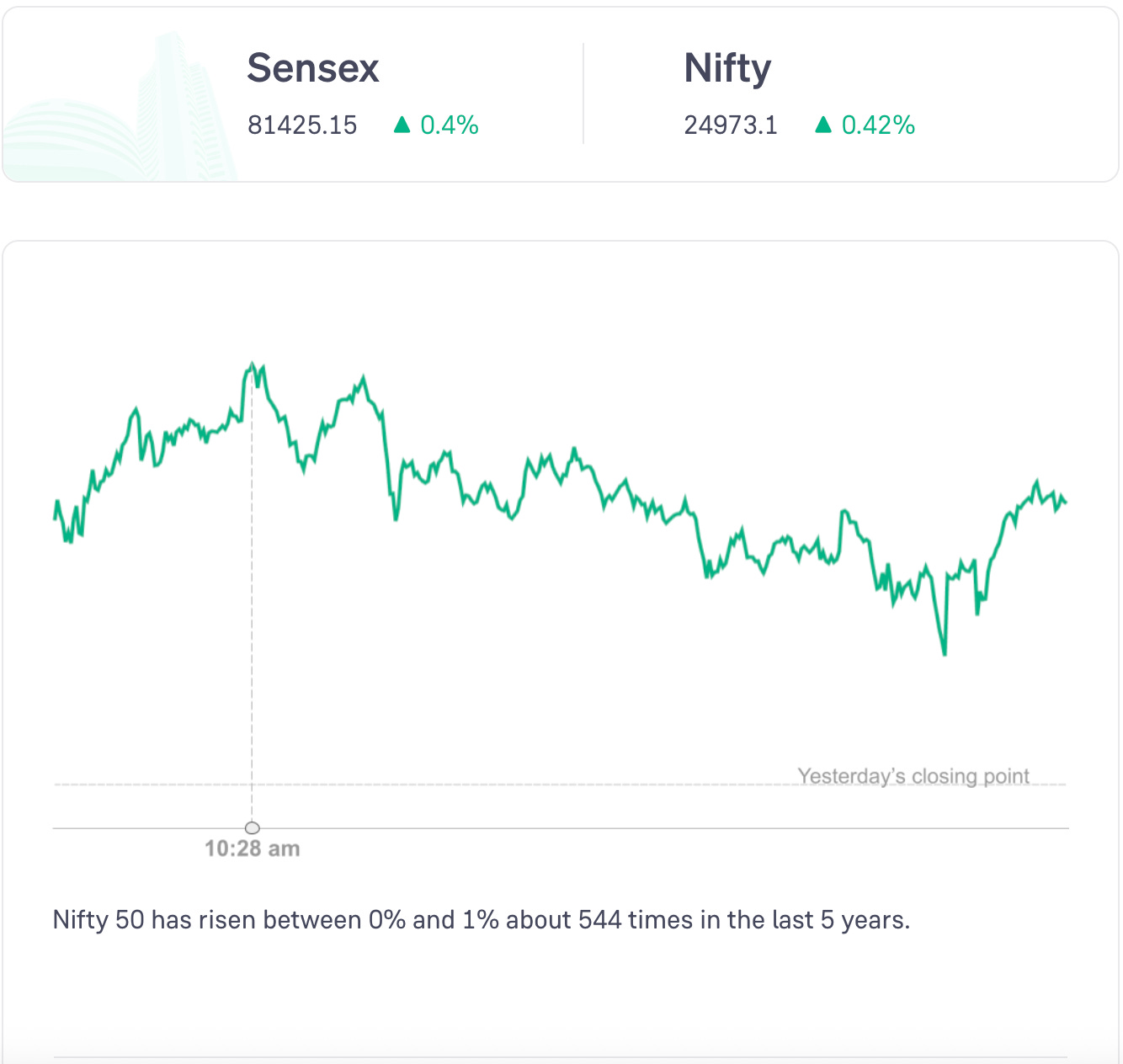This screenshot has height=1064, width=1123.
Task: Click the green up arrow beside Nifty
Action: pyautogui.click(x=823, y=125)
